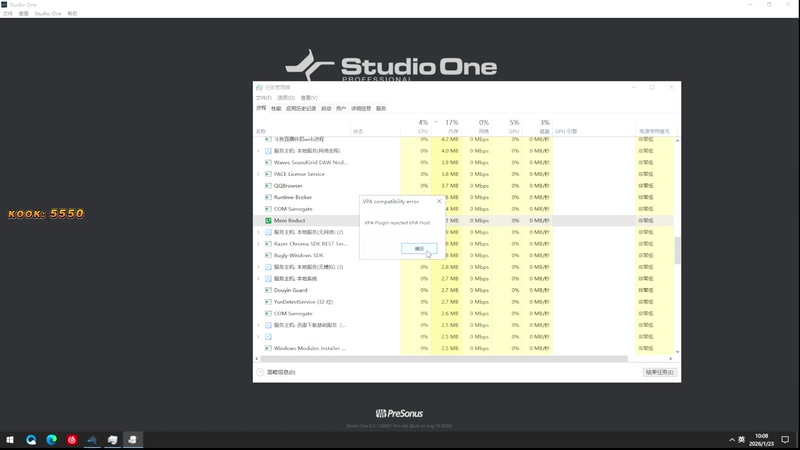Open the Users tab (用户)
This screenshot has width=800, height=450.
(x=341, y=109)
